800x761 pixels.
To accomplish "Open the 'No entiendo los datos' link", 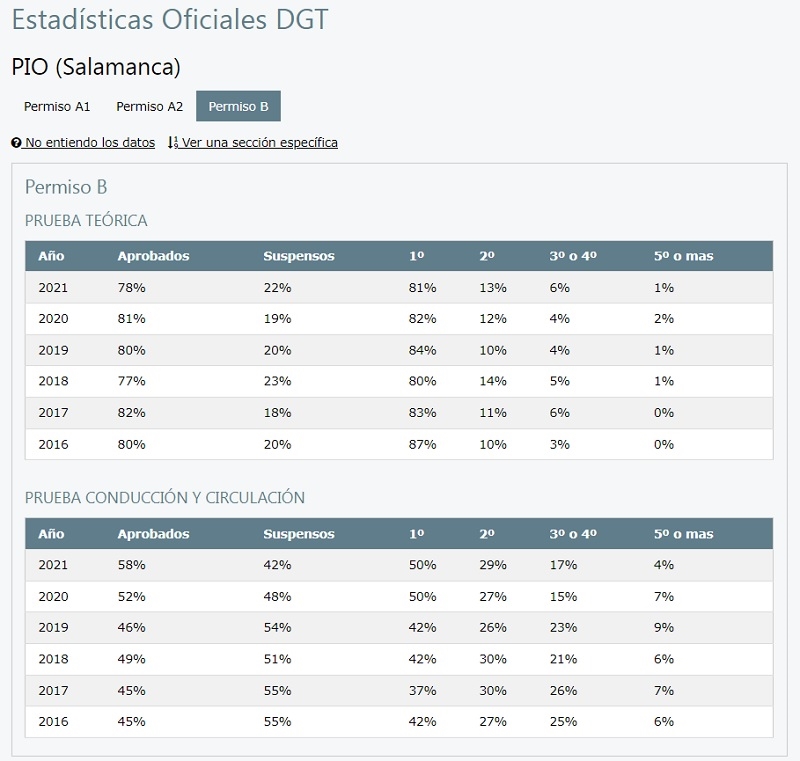I will tap(90, 143).
